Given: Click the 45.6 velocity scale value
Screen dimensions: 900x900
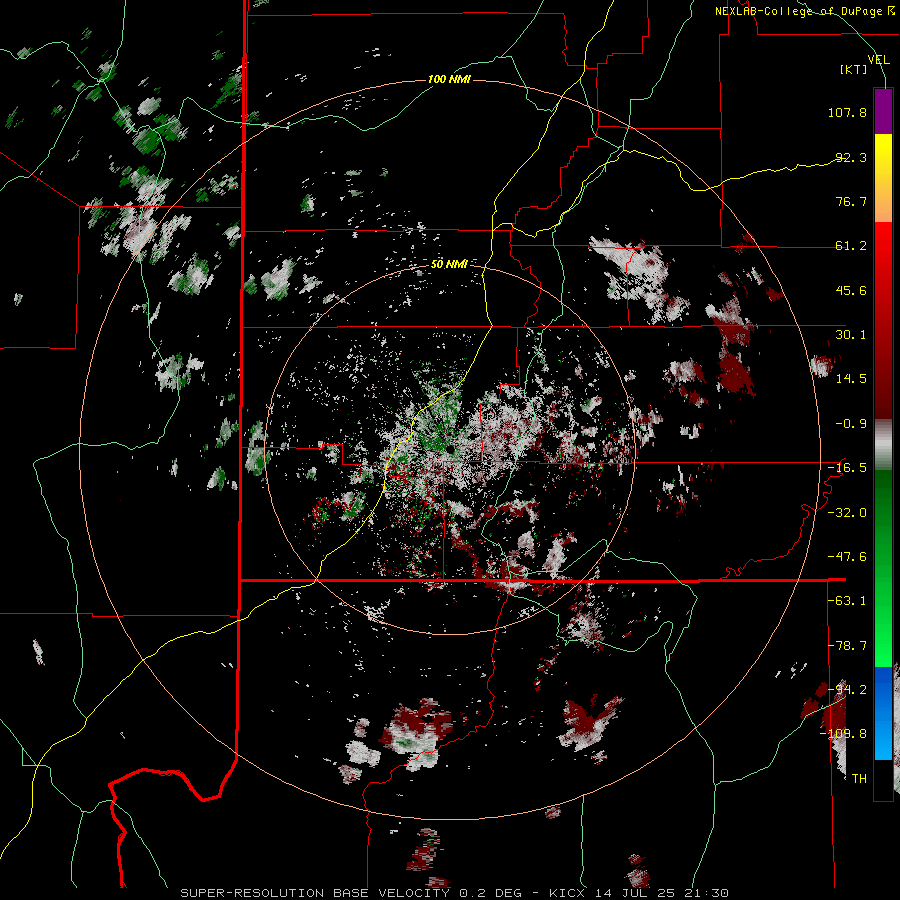Looking at the screenshot, I should click(x=851, y=290).
